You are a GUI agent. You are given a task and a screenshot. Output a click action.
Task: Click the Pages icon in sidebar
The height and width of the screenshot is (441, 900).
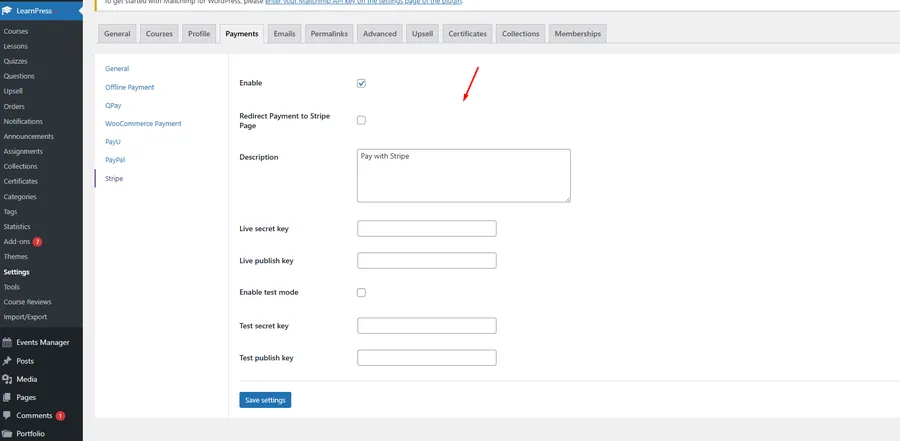point(8,397)
